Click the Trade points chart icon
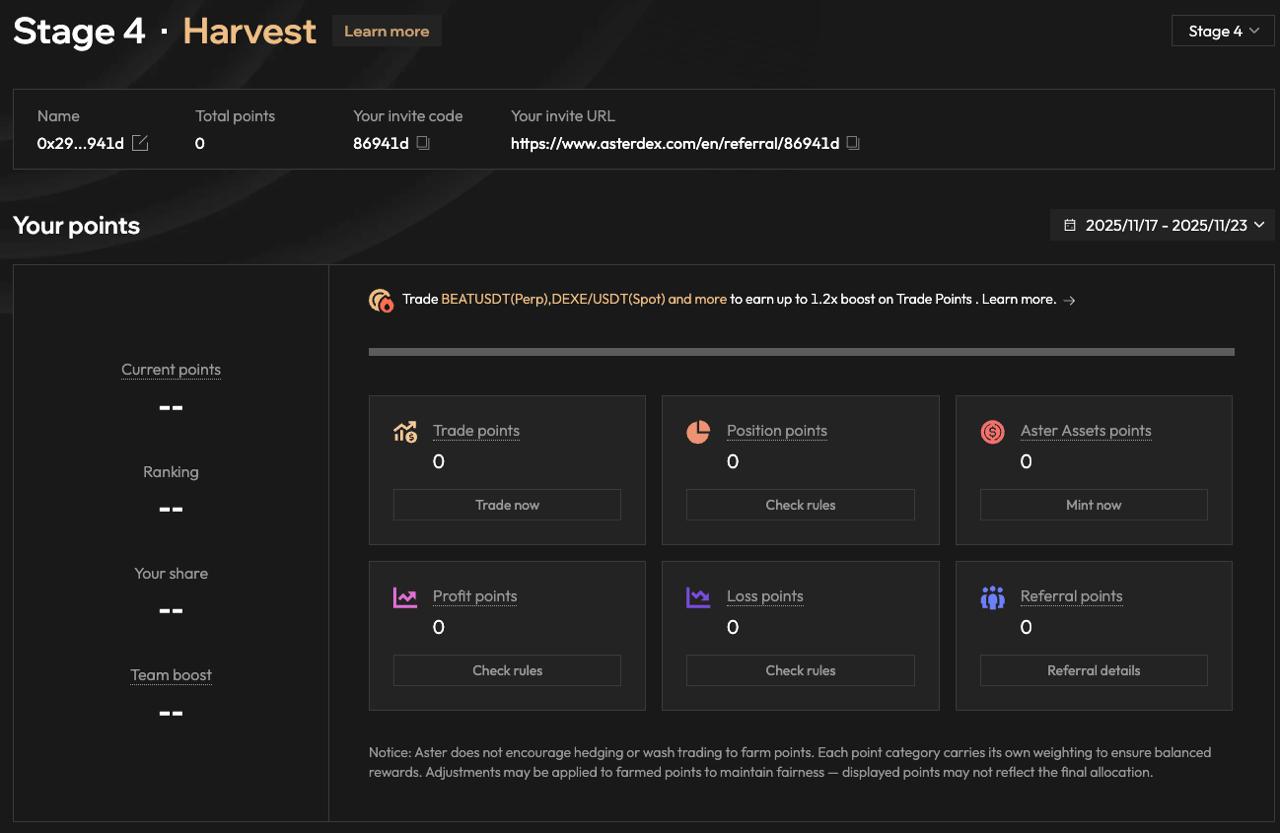Viewport: 1280px width, 833px height. coord(405,432)
